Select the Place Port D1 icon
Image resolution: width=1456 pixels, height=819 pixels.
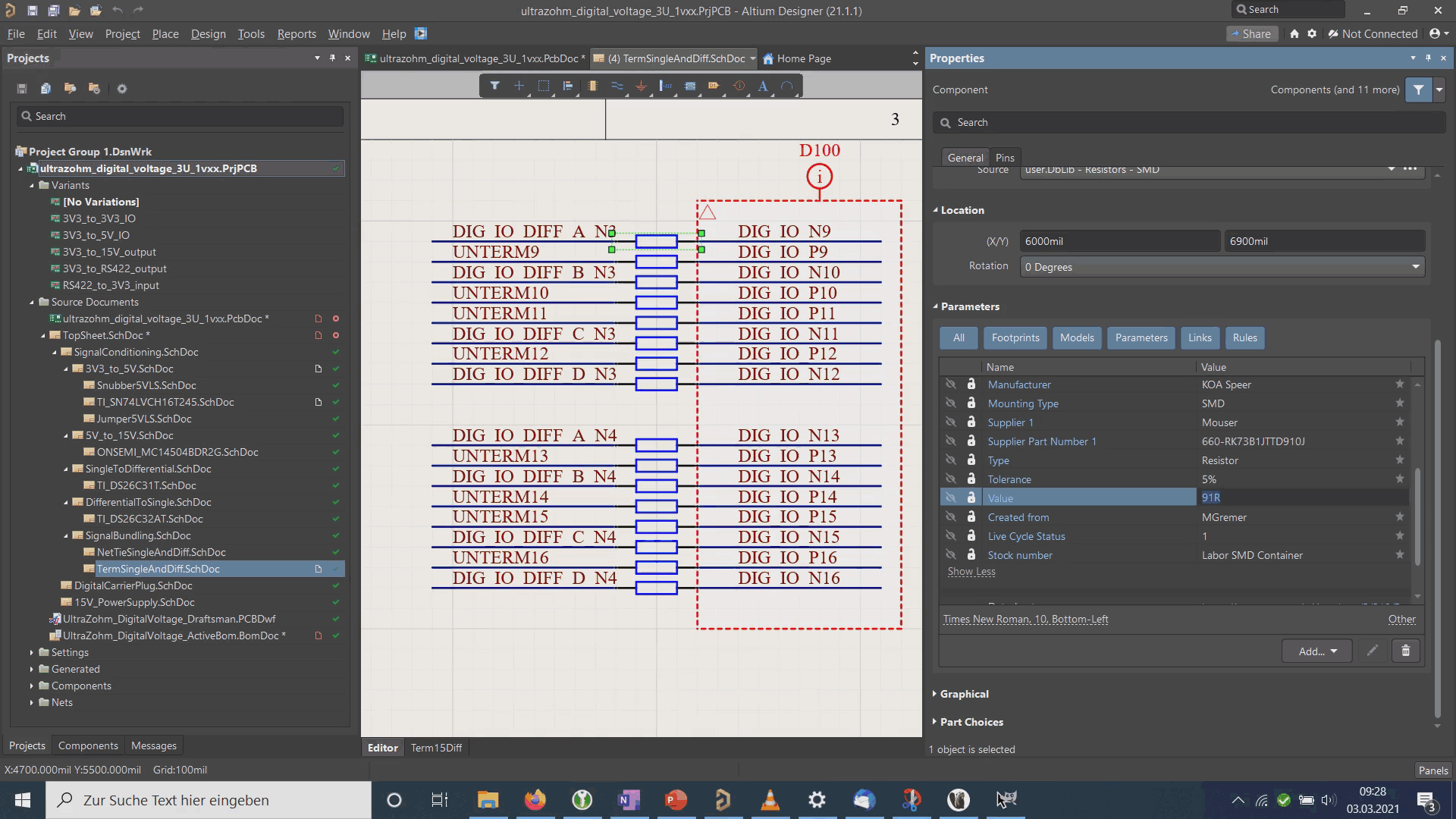[x=714, y=86]
